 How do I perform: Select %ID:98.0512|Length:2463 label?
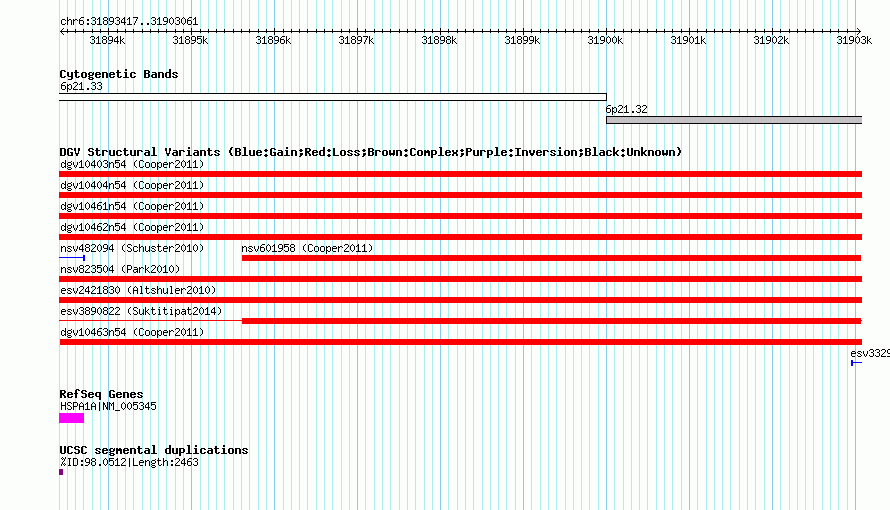[129, 462]
